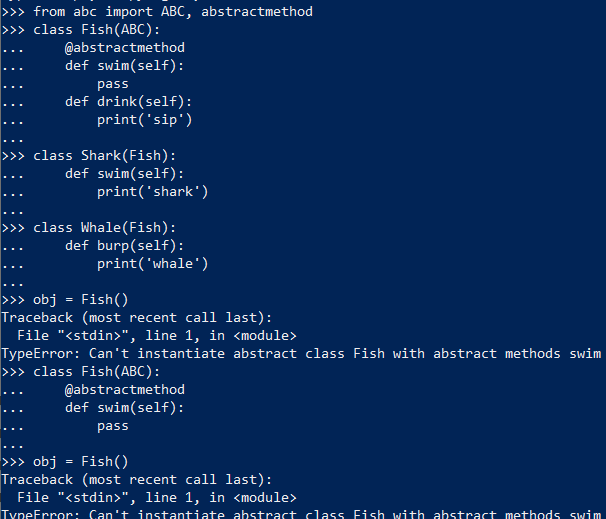Click the last 'obj = Fish()' command
Viewport: 606px width, 519px height.
click(80, 461)
